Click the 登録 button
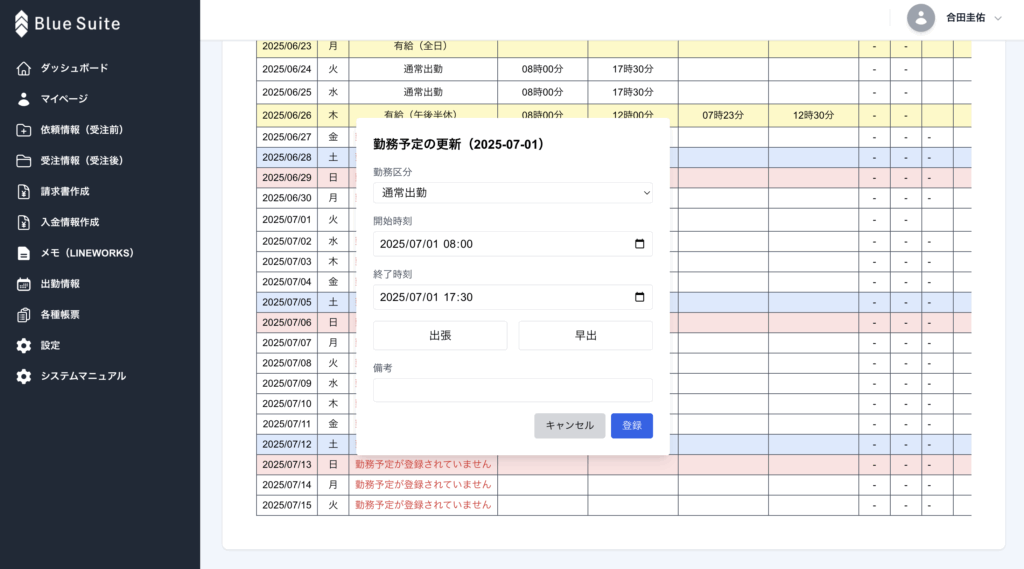This screenshot has width=1024, height=569. [x=632, y=425]
